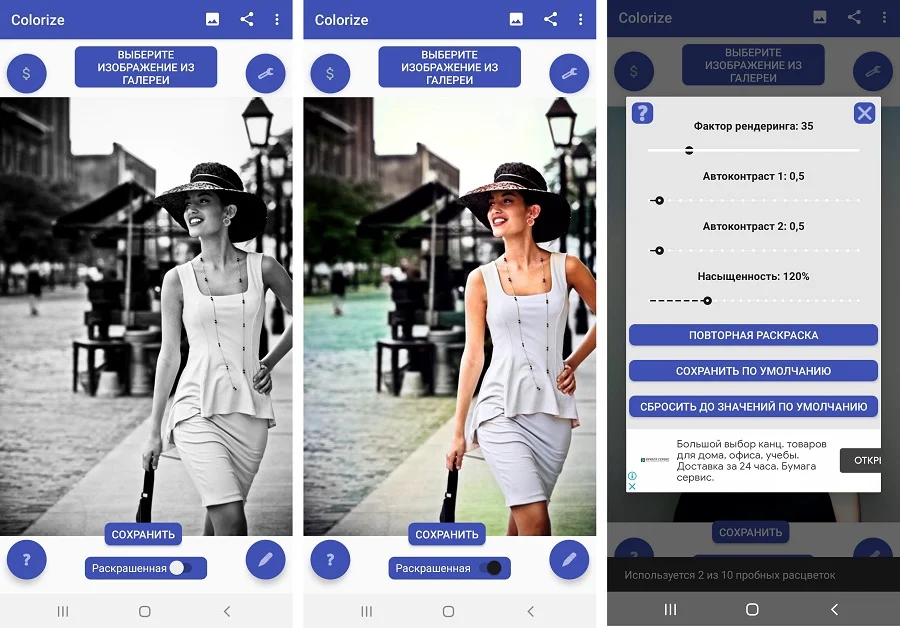Viewport: 900px width, 628px height.
Task: Click Сбросить до значений по умолчанию
Action: point(753,407)
